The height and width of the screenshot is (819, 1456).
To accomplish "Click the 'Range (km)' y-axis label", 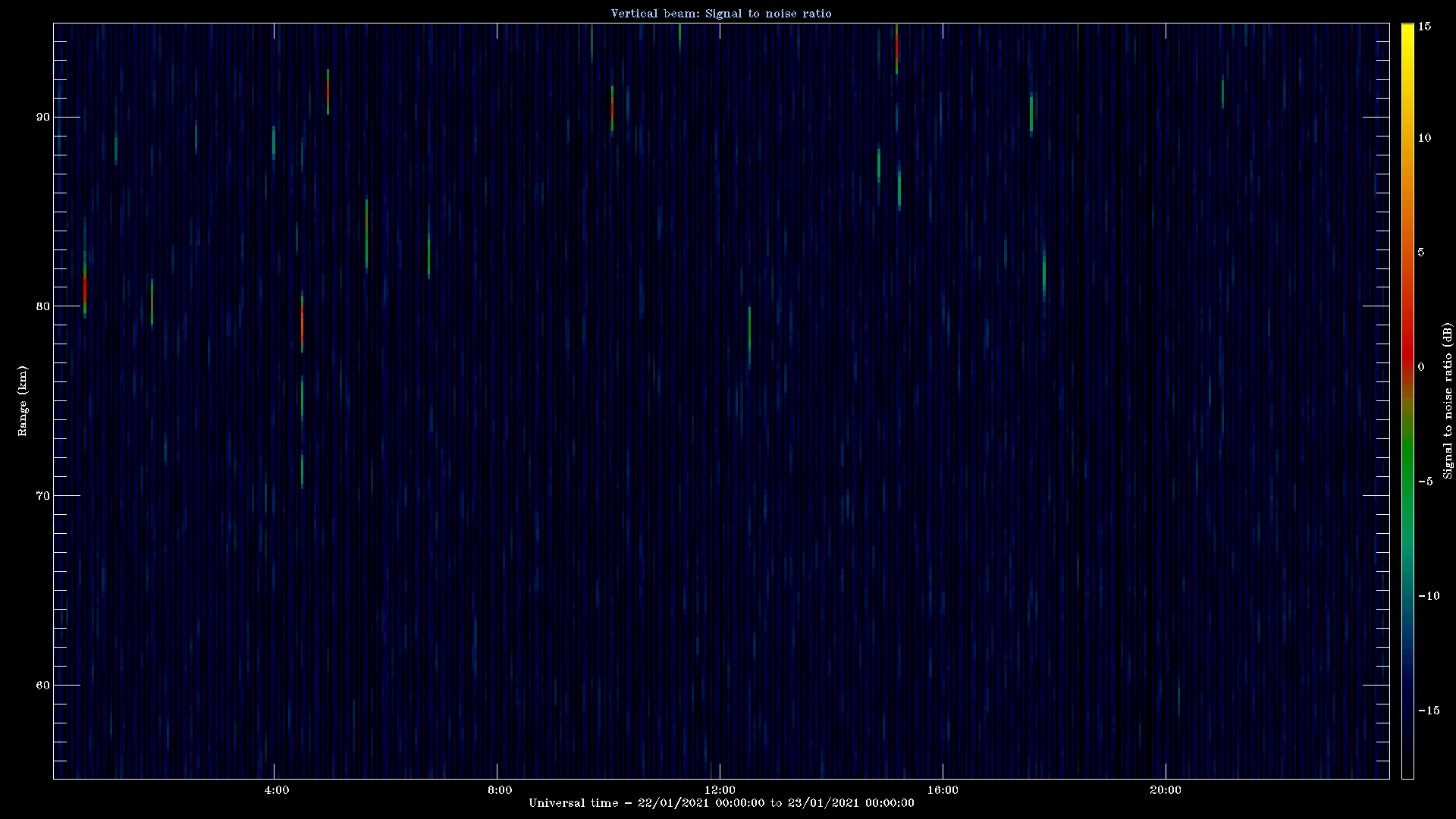I will click(23, 400).
